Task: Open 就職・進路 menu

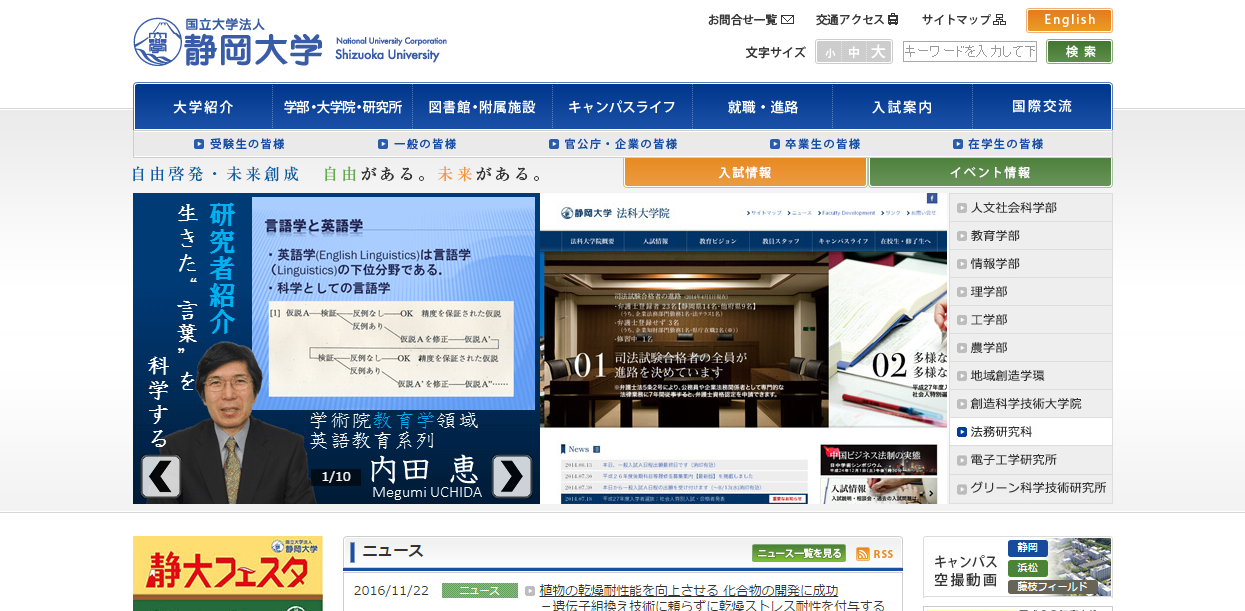Action: point(763,107)
